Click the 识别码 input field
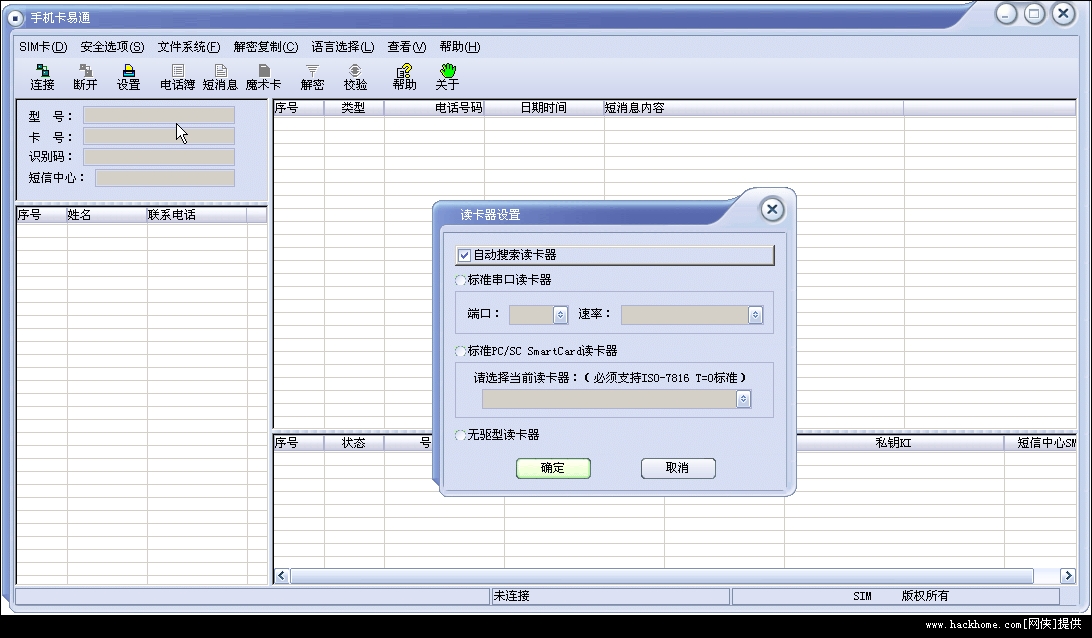 [x=159, y=157]
